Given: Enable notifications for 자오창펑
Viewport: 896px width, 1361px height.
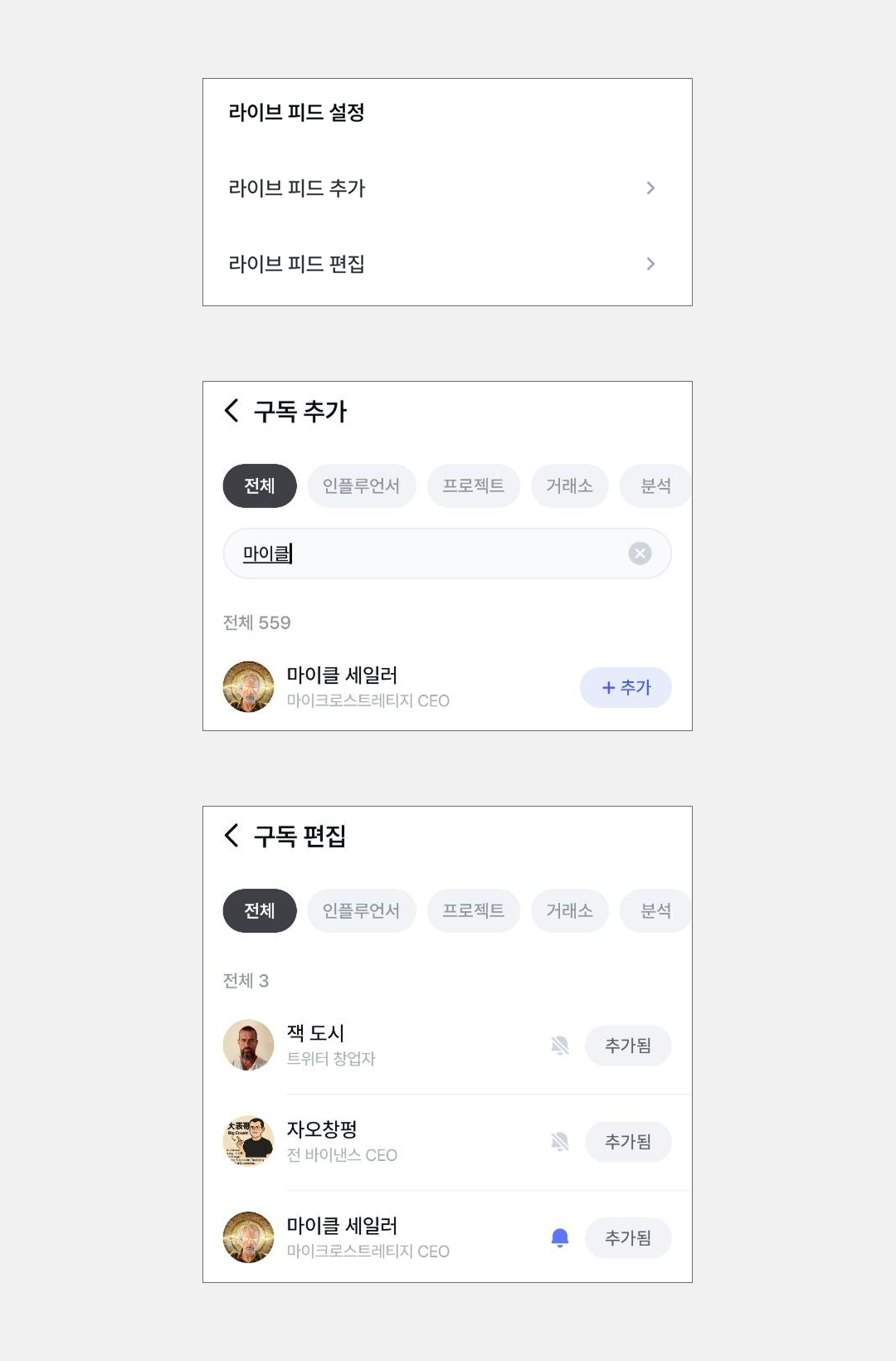Looking at the screenshot, I should coord(560,1142).
